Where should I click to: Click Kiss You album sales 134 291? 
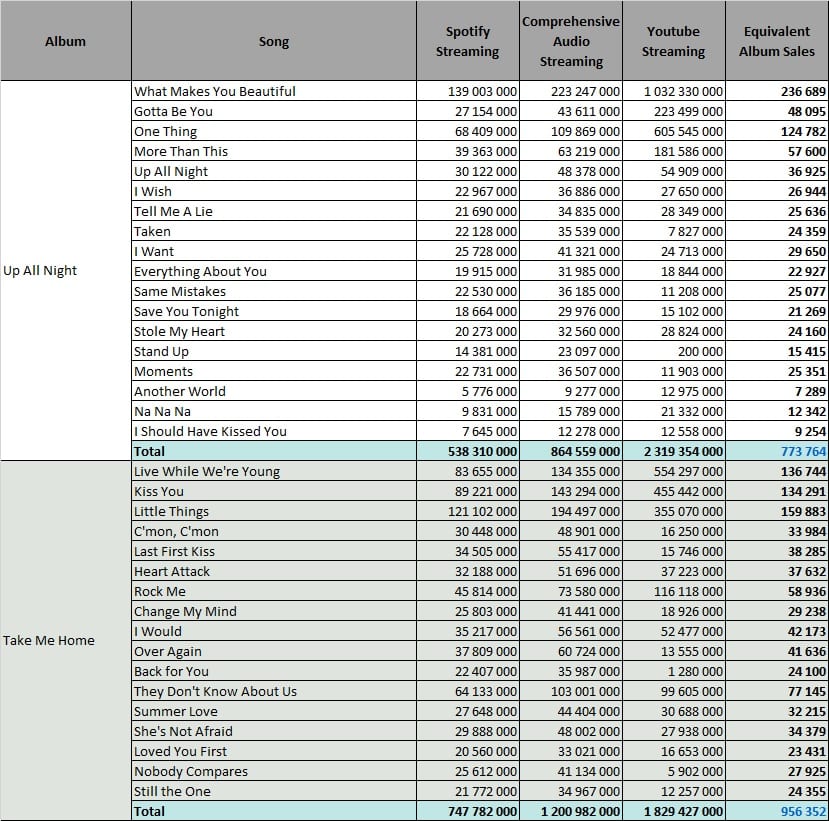click(x=777, y=492)
